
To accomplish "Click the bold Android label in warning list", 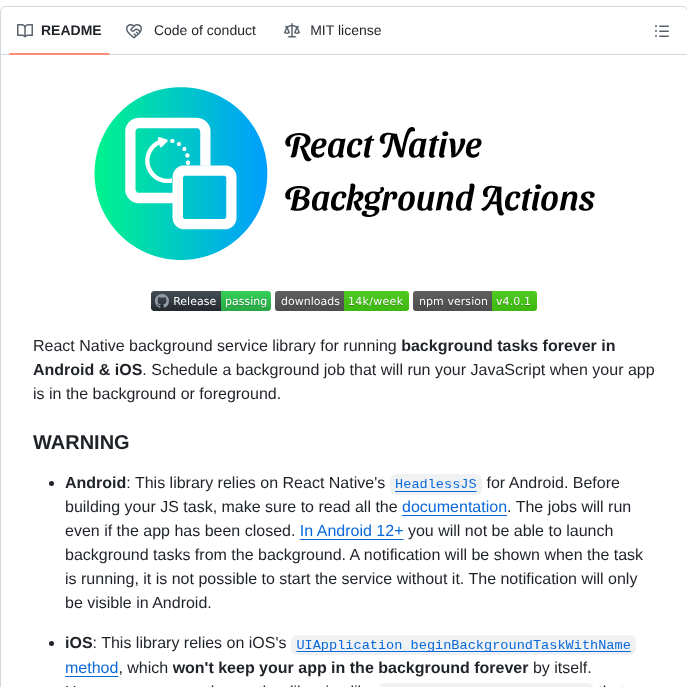I will [96, 483].
